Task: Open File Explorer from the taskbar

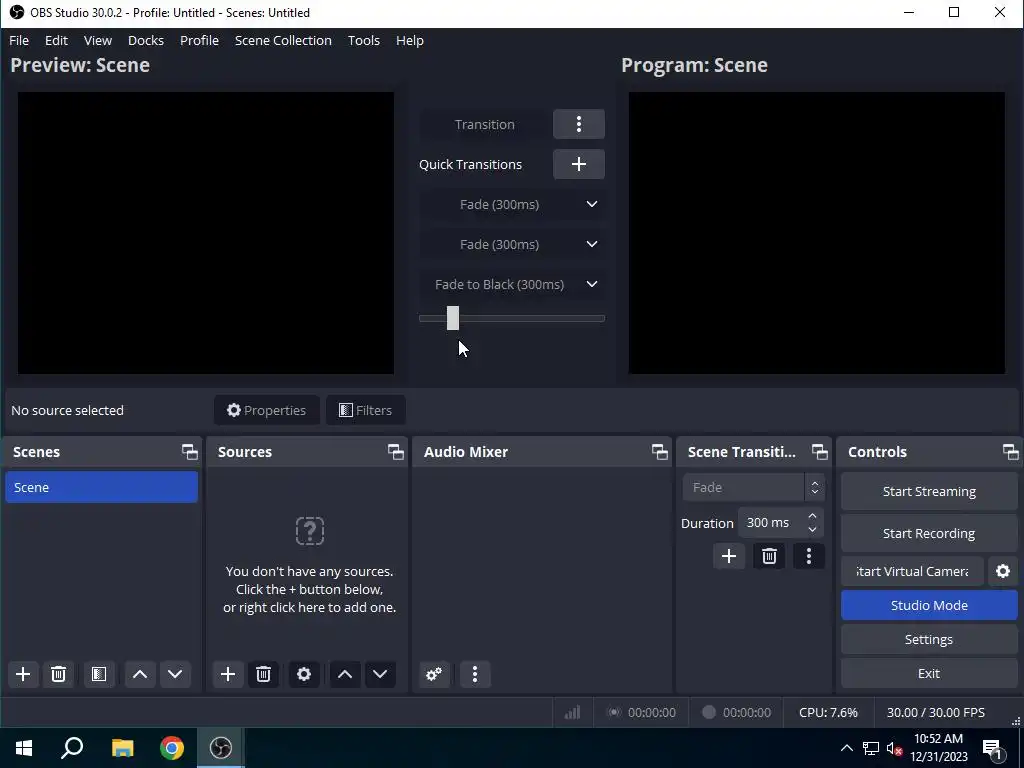Action: pyautogui.click(x=122, y=748)
